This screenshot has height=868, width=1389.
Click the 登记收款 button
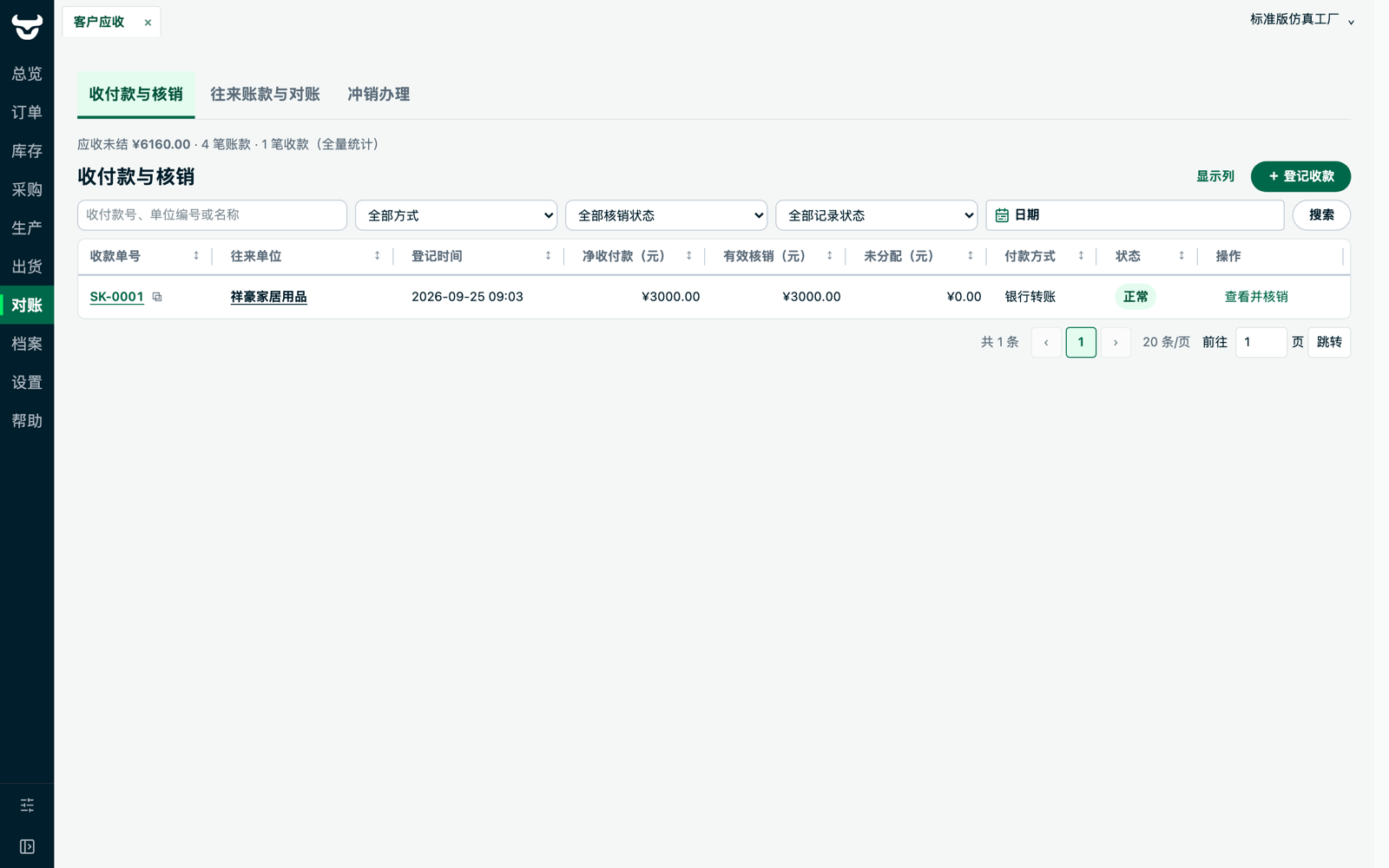(1300, 176)
